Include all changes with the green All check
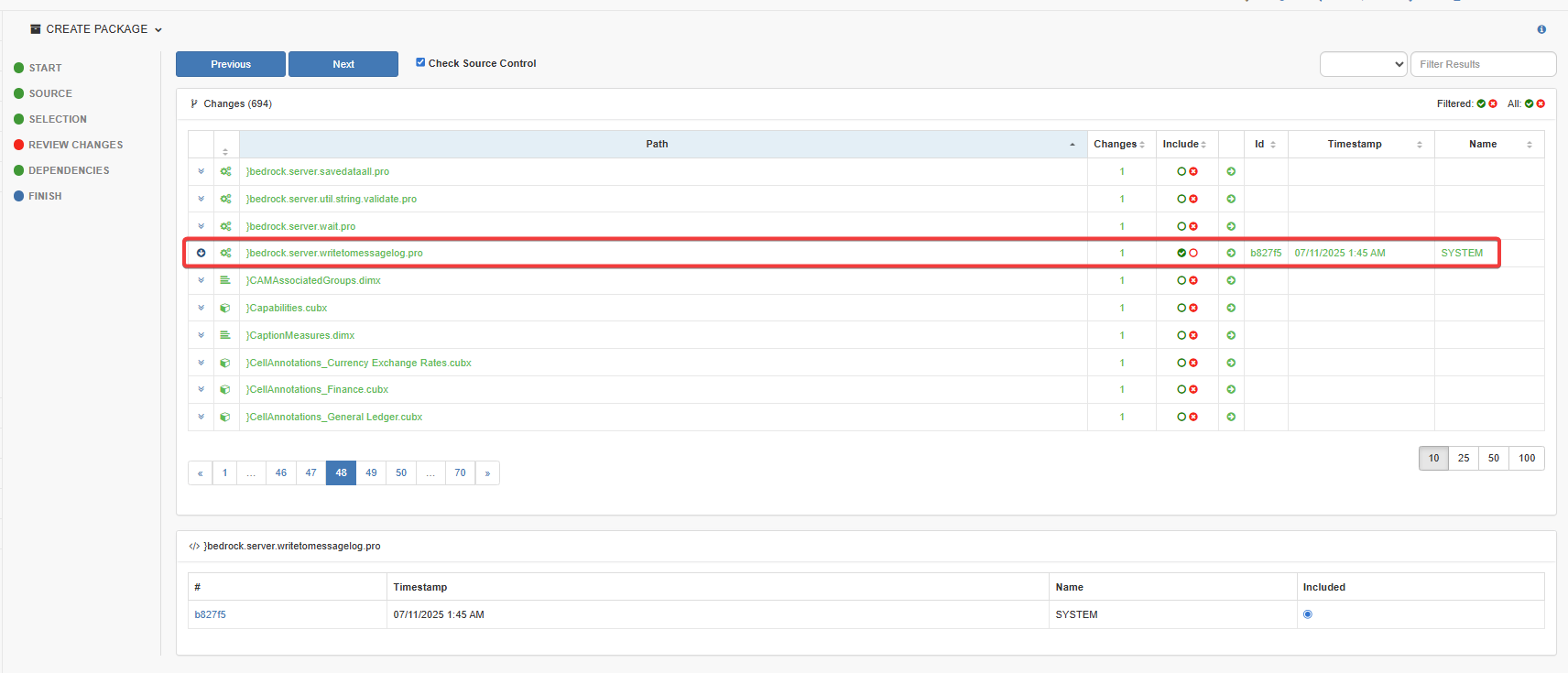This screenshot has width=1568, height=673. point(1529,103)
